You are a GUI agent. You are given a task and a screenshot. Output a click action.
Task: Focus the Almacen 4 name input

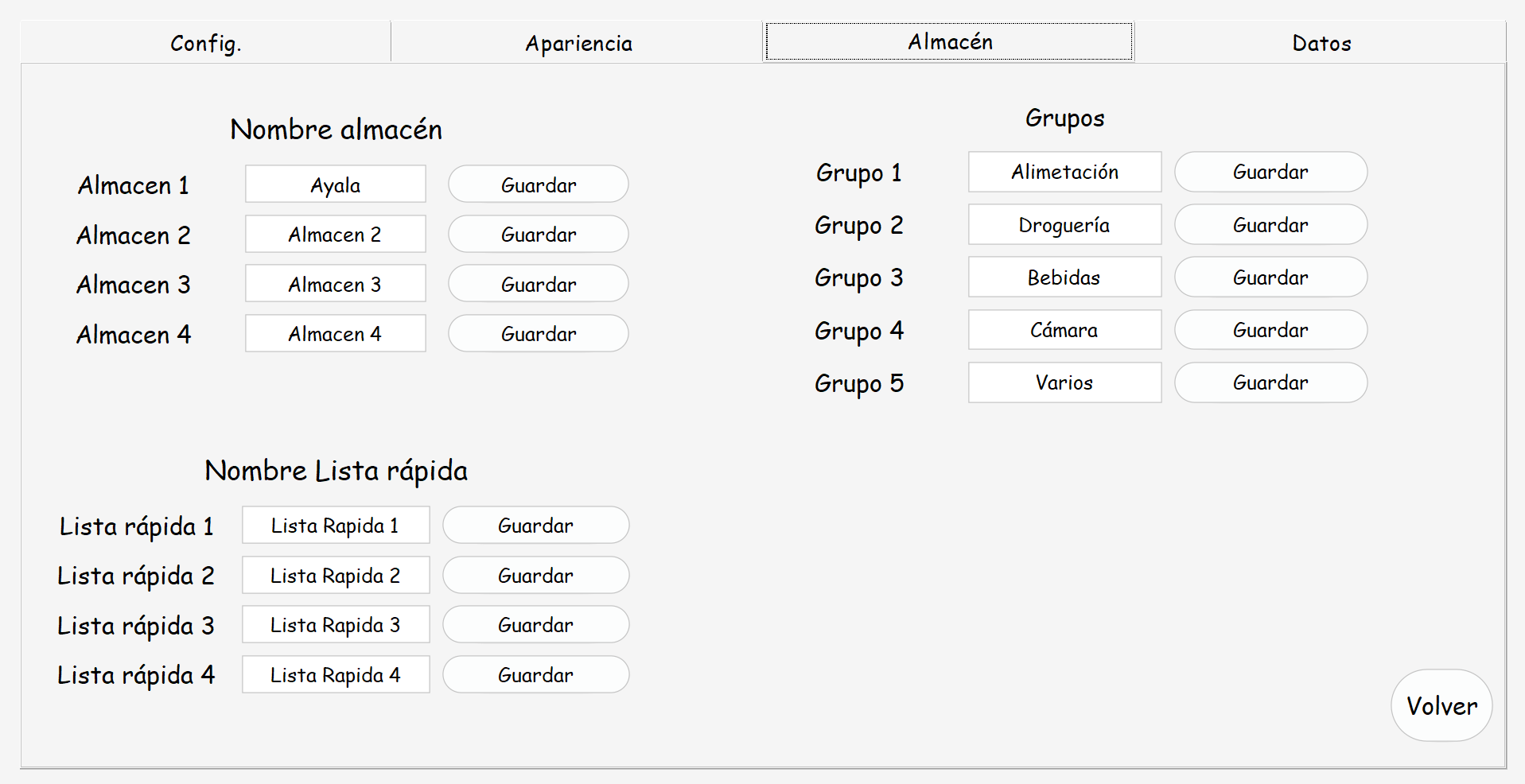tap(336, 333)
